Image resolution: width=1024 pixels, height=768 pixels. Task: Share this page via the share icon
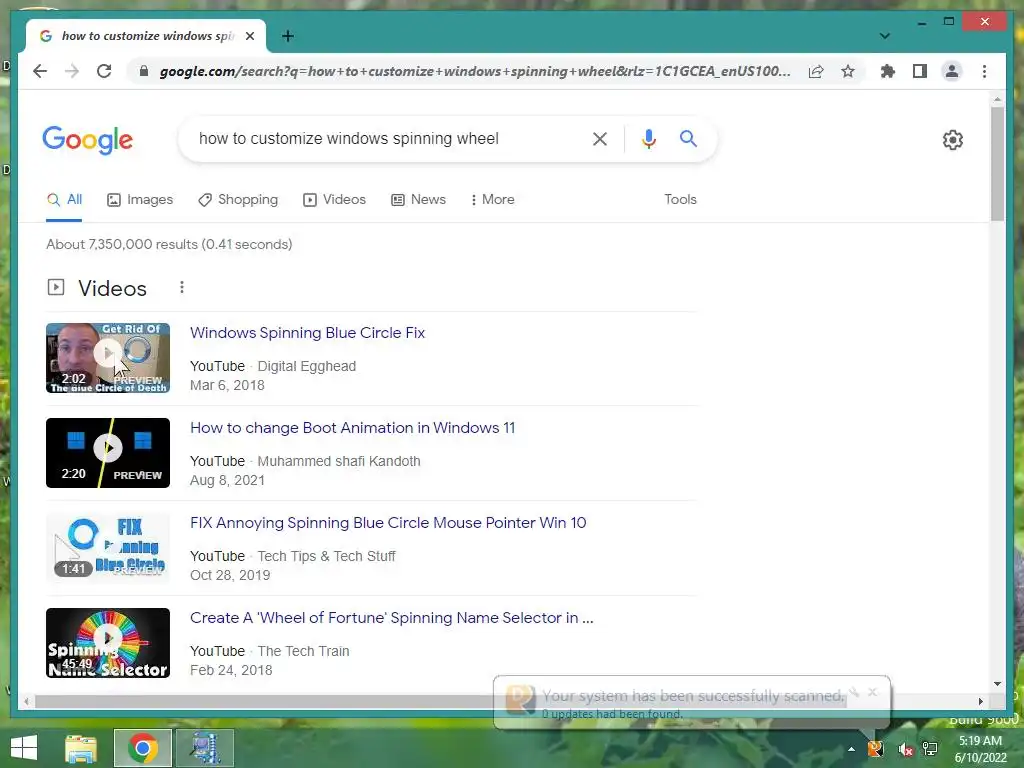click(816, 71)
